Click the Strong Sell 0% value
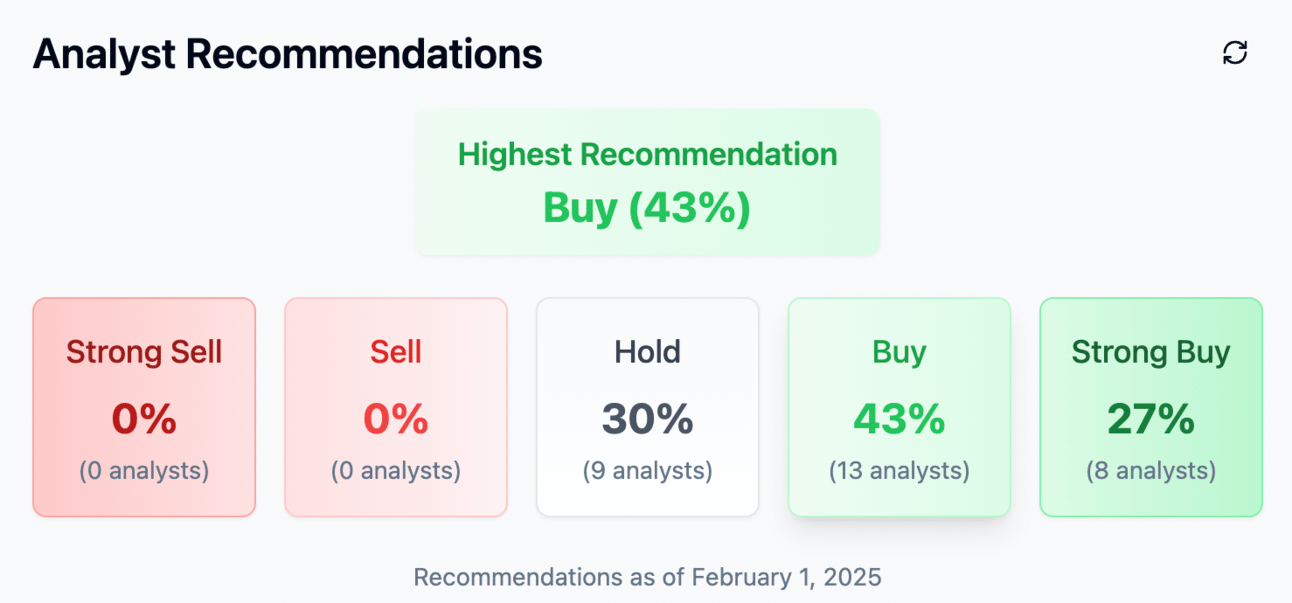 click(144, 420)
